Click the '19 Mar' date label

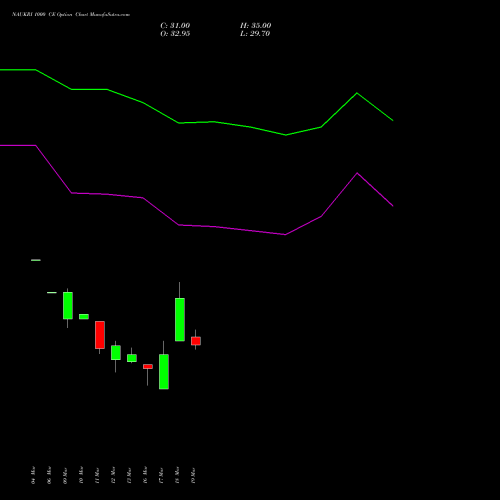(193, 475)
